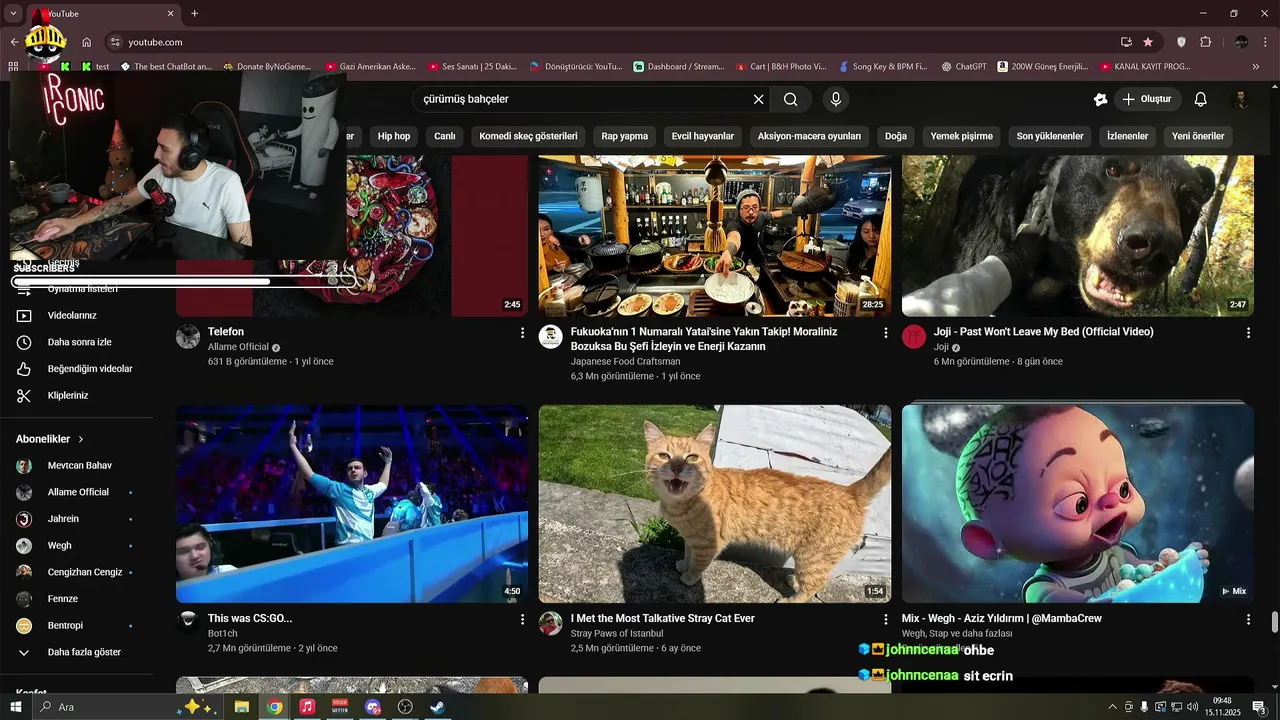Select the Son yüklenenler chip

point(1050,136)
